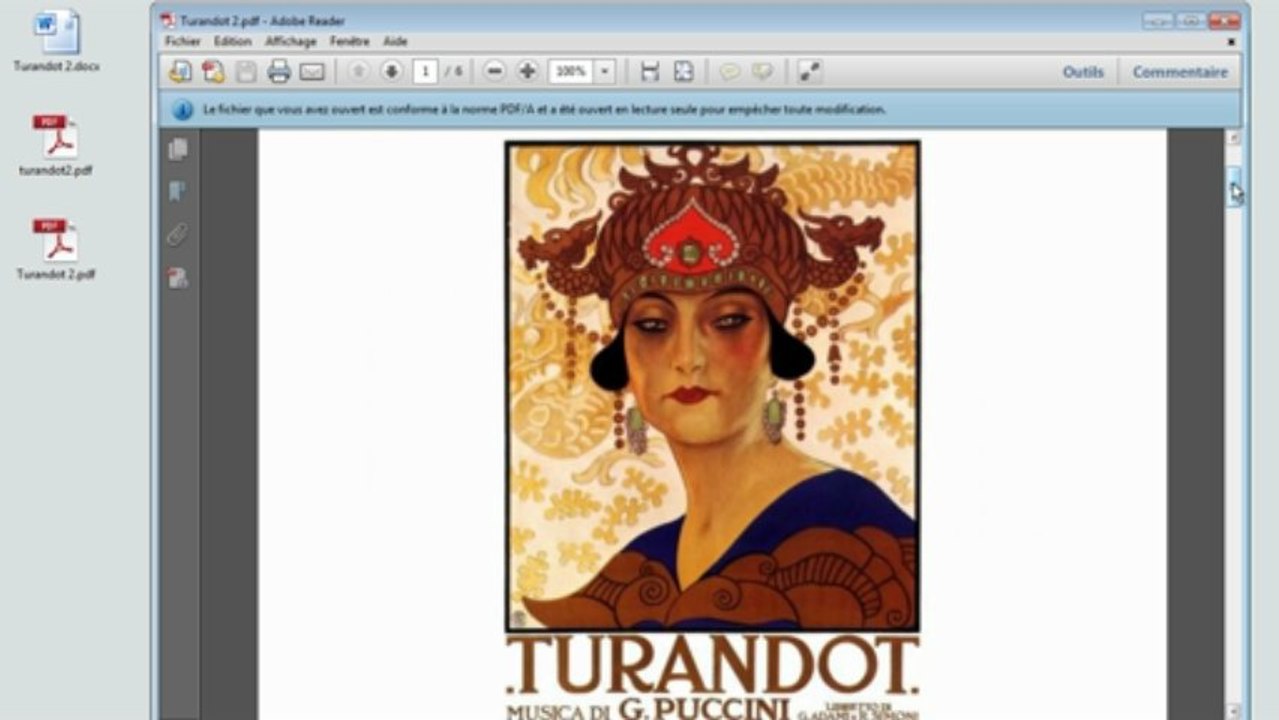
Task: Click the Highlight text icon
Action: click(763, 71)
